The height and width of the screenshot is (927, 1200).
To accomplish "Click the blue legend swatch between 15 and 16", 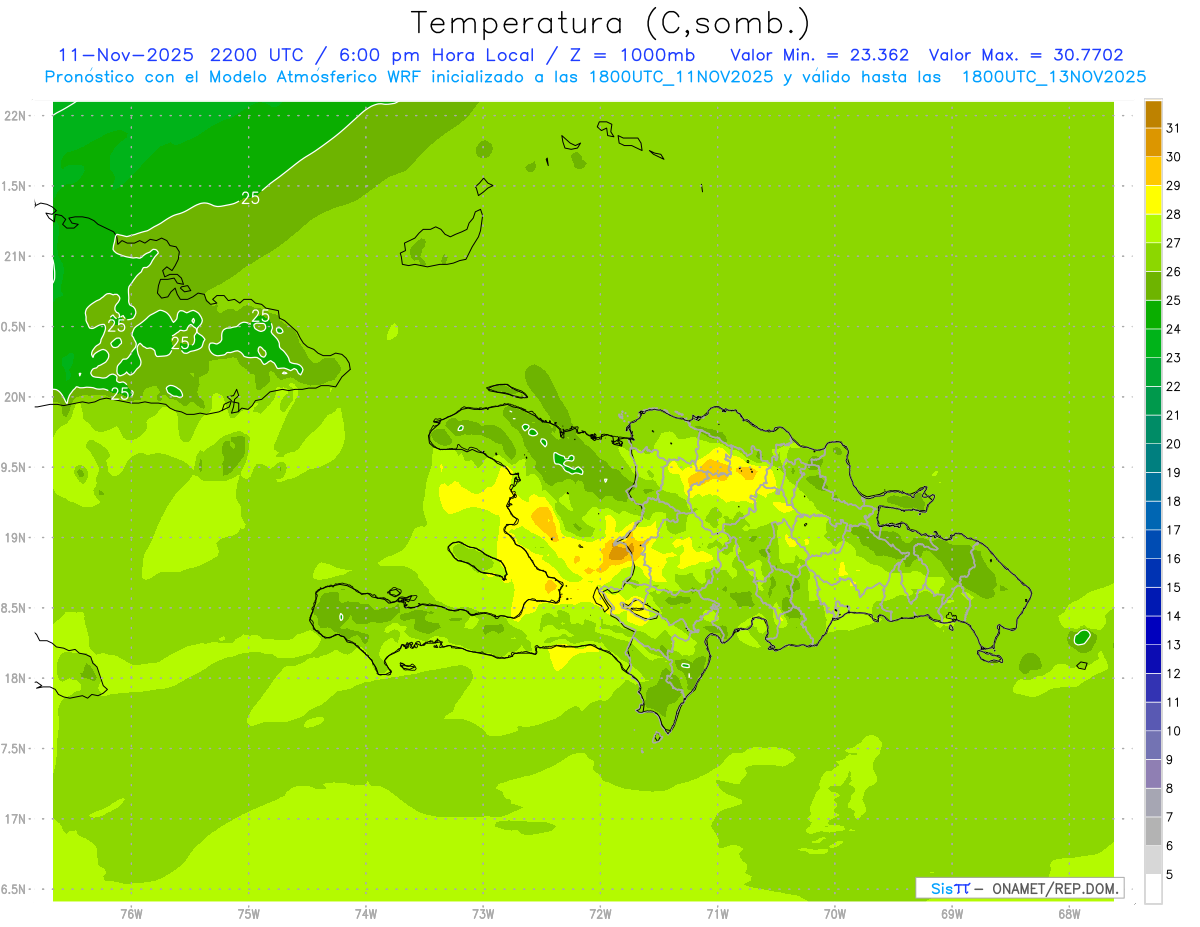I will pyautogui.click(x=1153, y=573).
